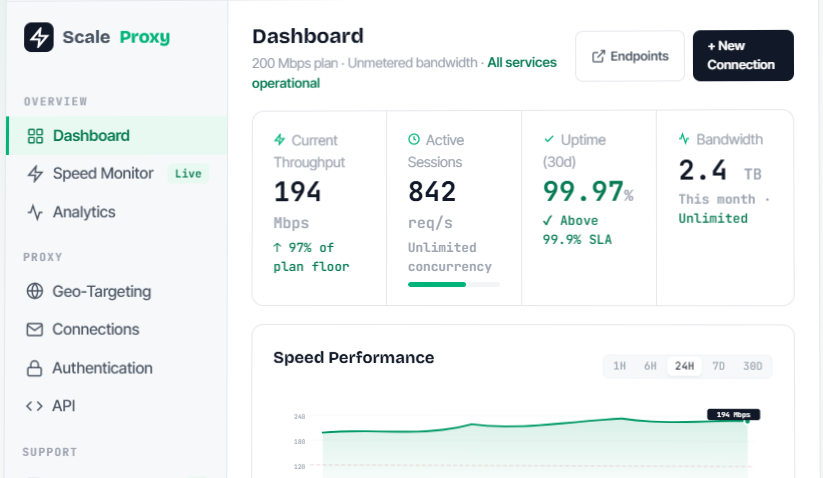Viewport: 823px width, 478px height.
Task: Go to the Analytics section
Action: [x=117, y=213]
